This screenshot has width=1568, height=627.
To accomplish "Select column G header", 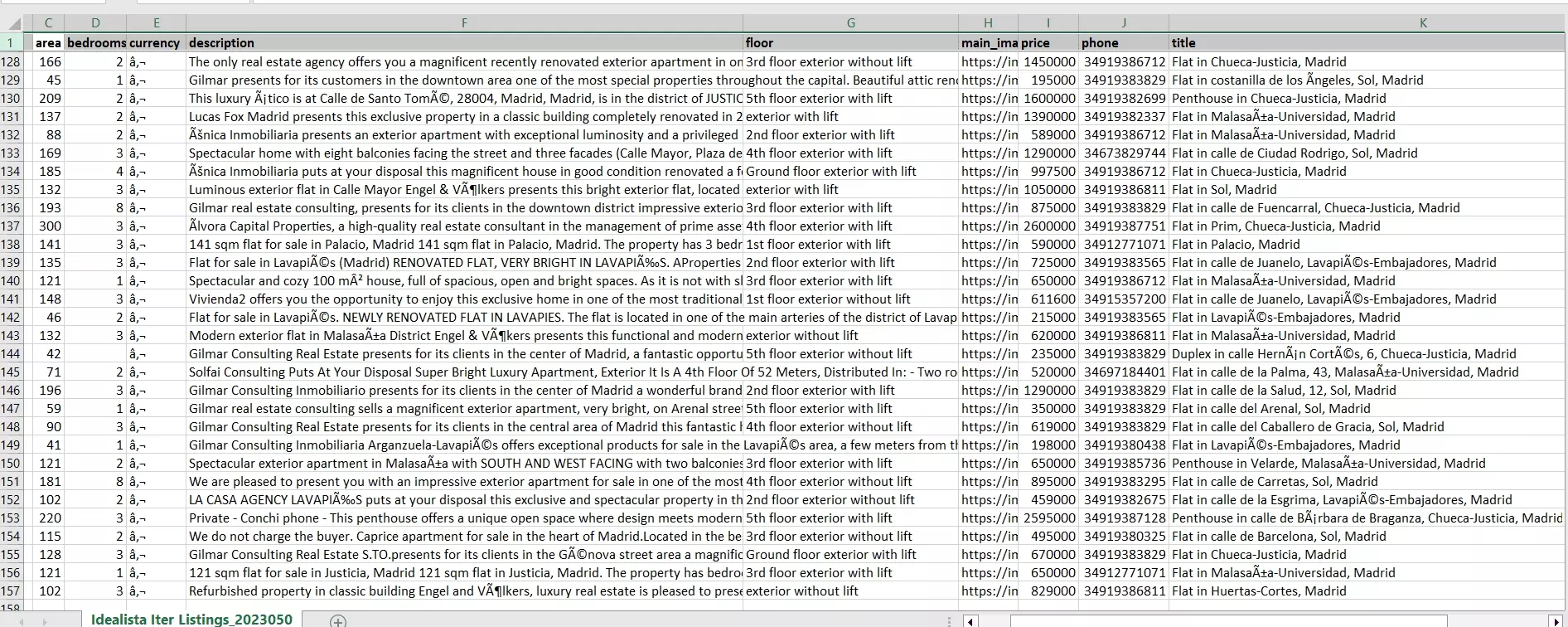I will point(850,23).
